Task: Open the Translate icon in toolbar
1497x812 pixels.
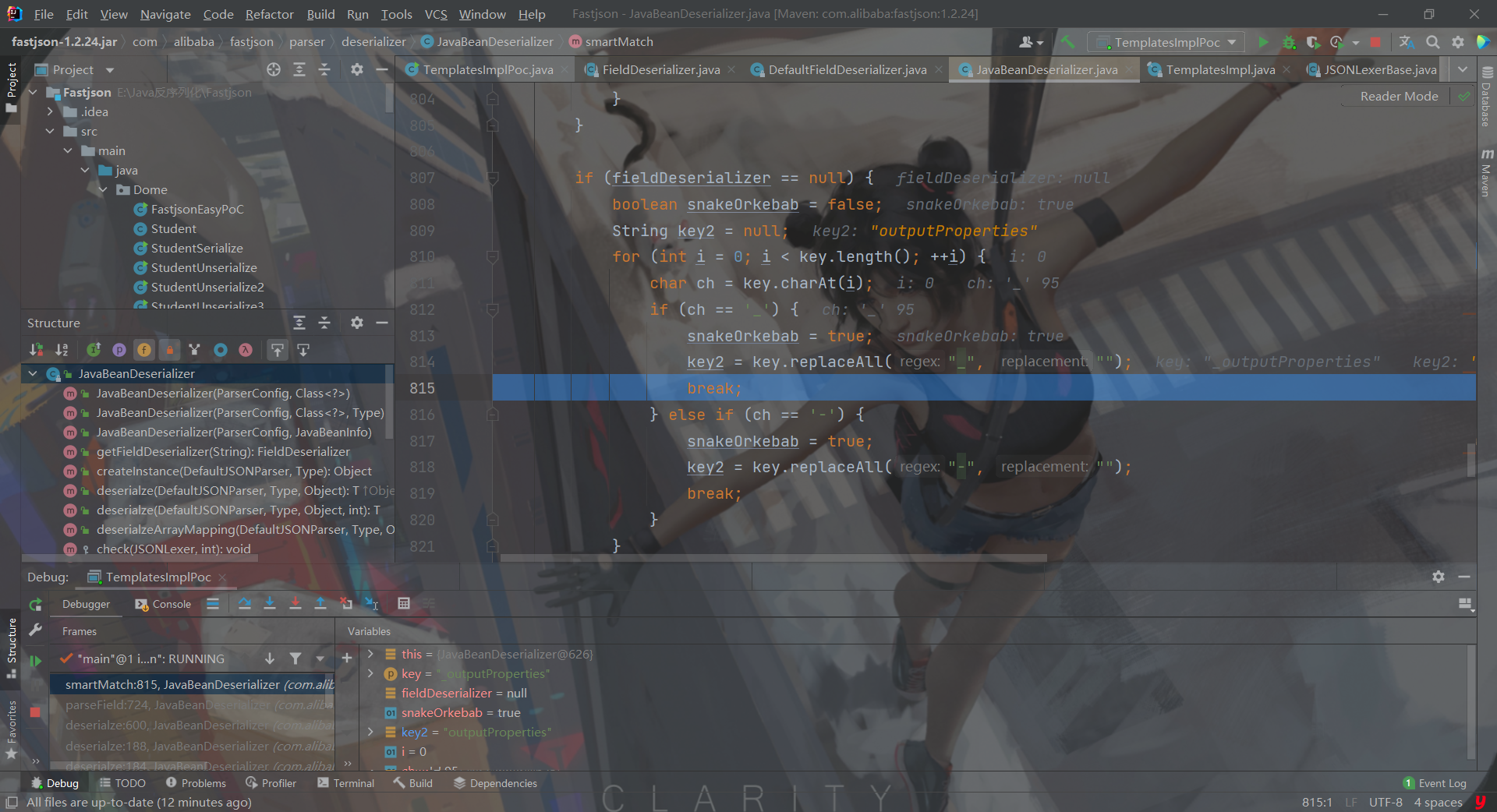Action: (1406, 42)
